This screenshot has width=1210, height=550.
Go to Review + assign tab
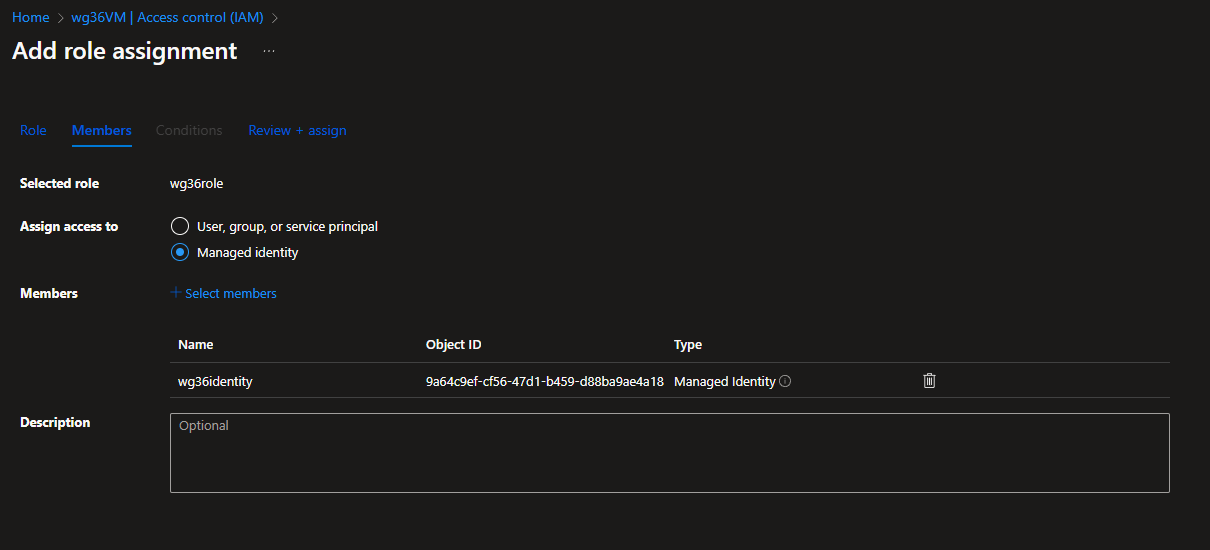click(x=297, y=130)
